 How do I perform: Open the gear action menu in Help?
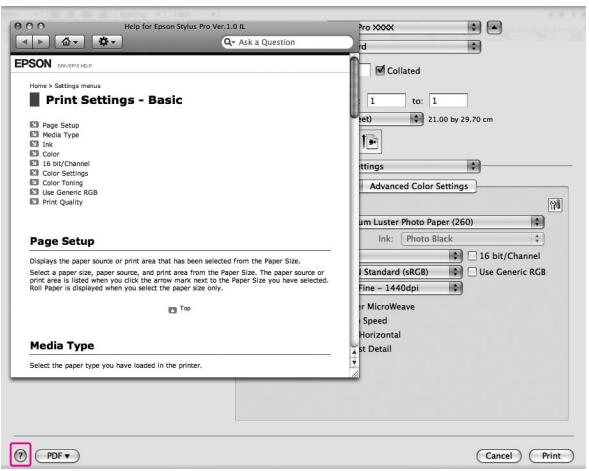(107, 42)
